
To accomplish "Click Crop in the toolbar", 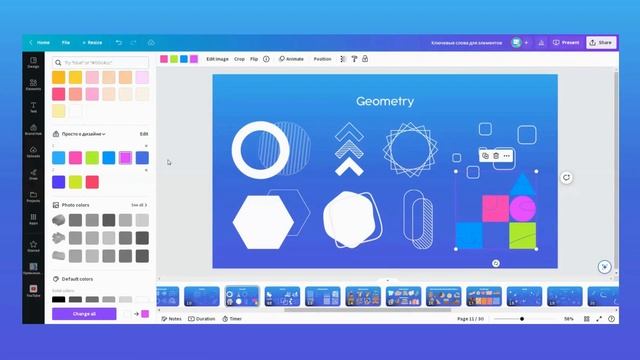I will click(239, 59).
